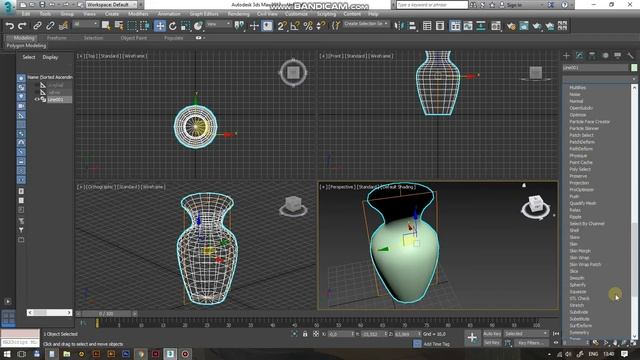
Task: Open the Group menu
Action: point(67,14)
